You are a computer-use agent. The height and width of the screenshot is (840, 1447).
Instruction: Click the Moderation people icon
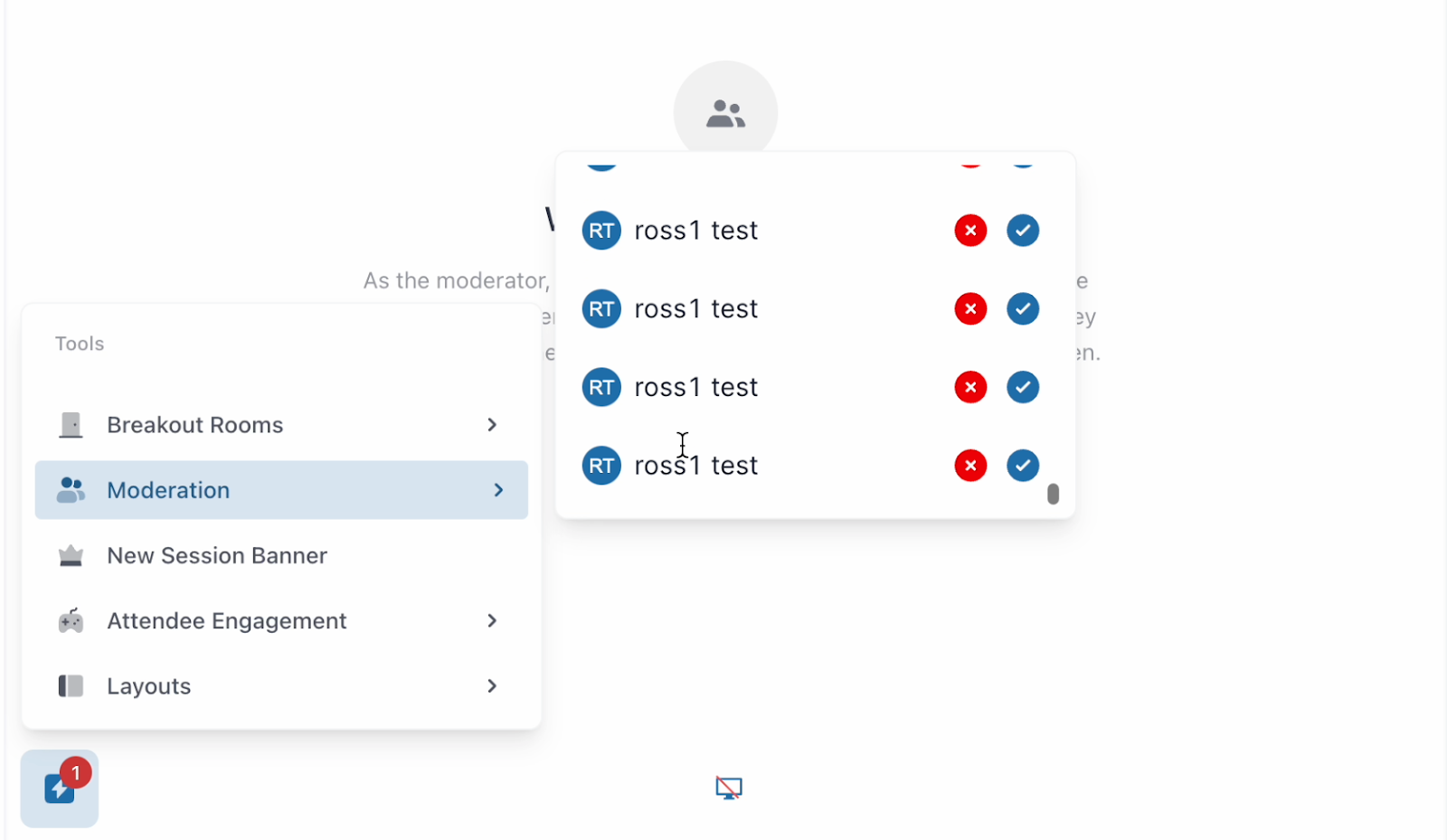71,490
